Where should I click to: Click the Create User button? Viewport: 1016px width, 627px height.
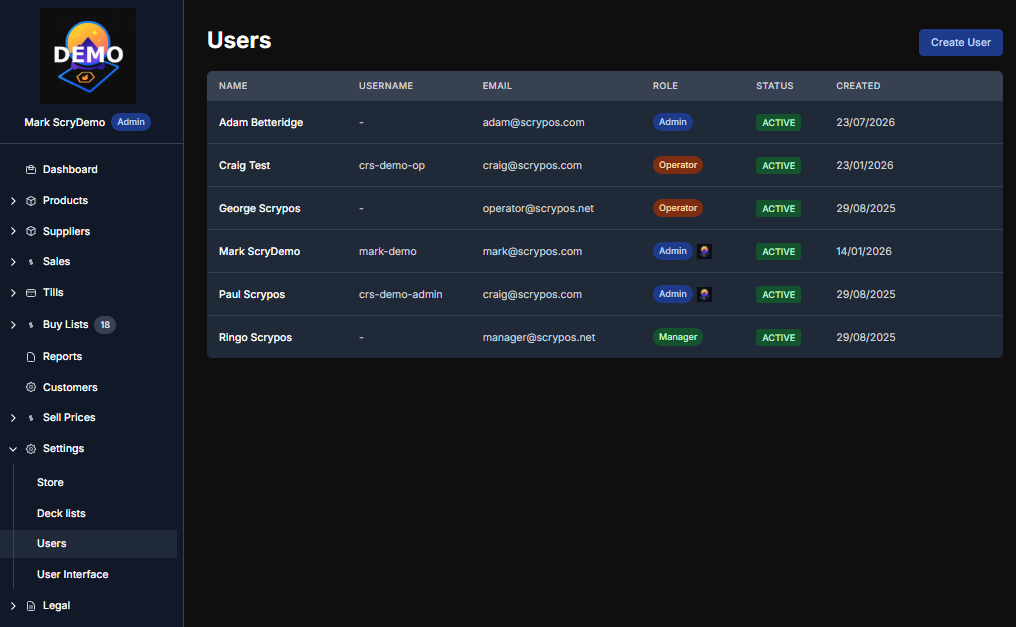pos(960,43)
